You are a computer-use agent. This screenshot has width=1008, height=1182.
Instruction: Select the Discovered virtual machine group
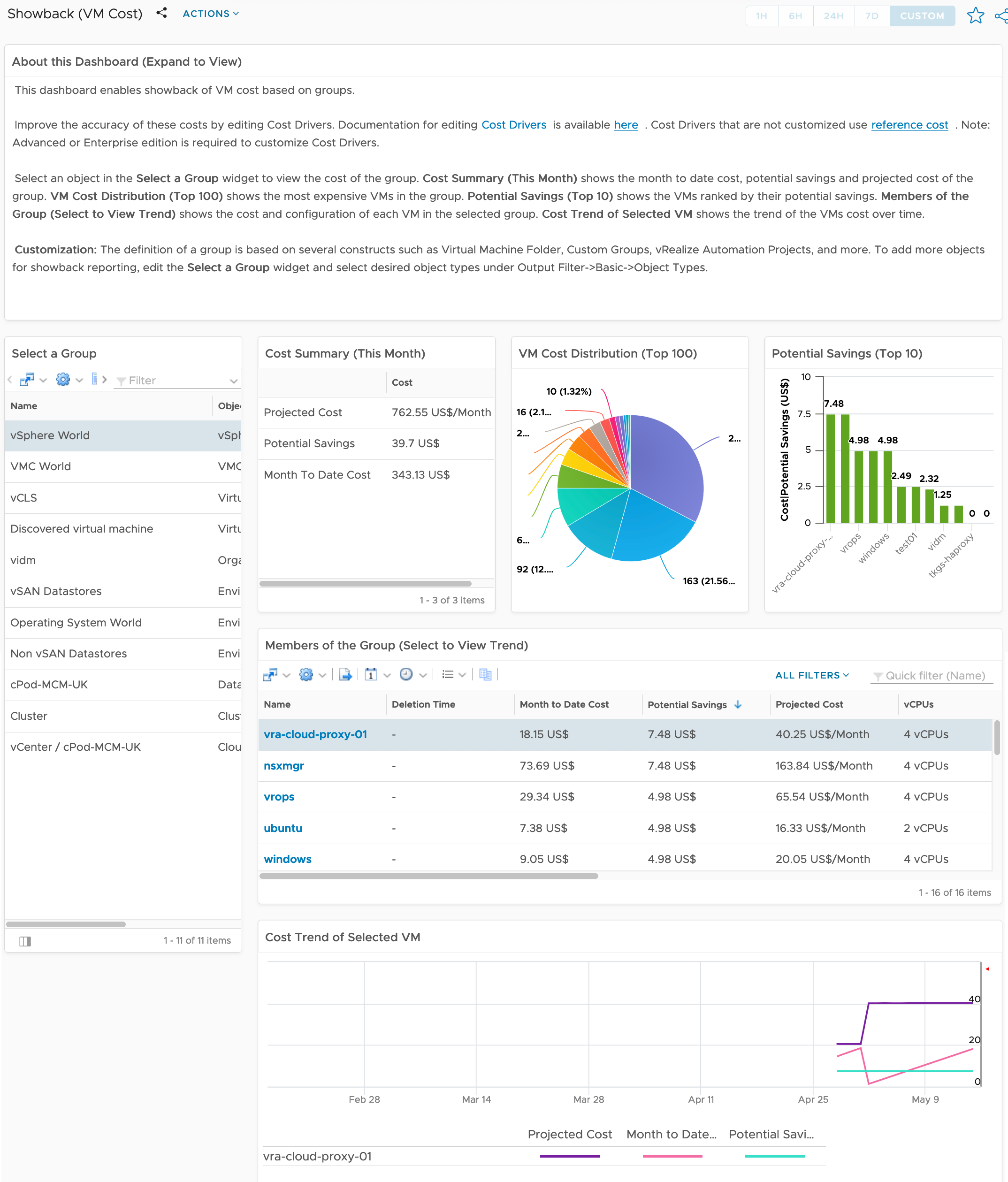pyautogui.click(x=122, y=529)
